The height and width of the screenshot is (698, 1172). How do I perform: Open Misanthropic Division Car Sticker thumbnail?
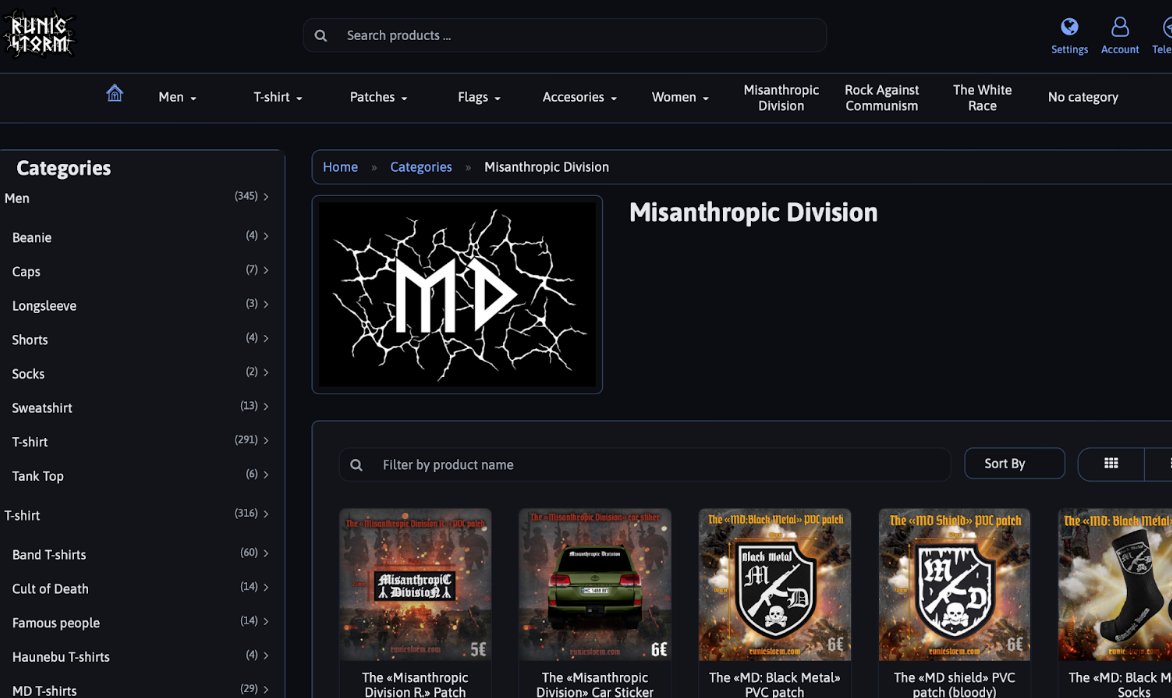point(595,584)
